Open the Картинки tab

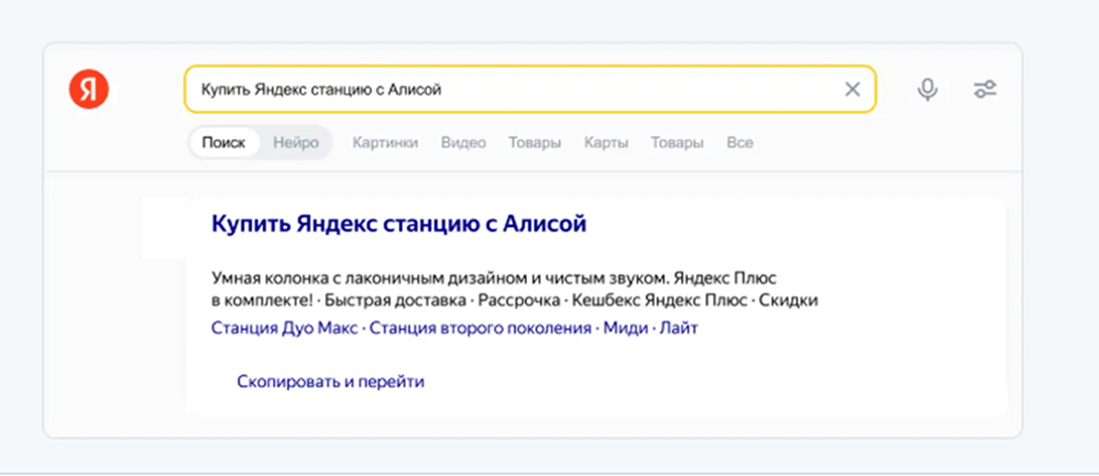click(x=385, y=143)
